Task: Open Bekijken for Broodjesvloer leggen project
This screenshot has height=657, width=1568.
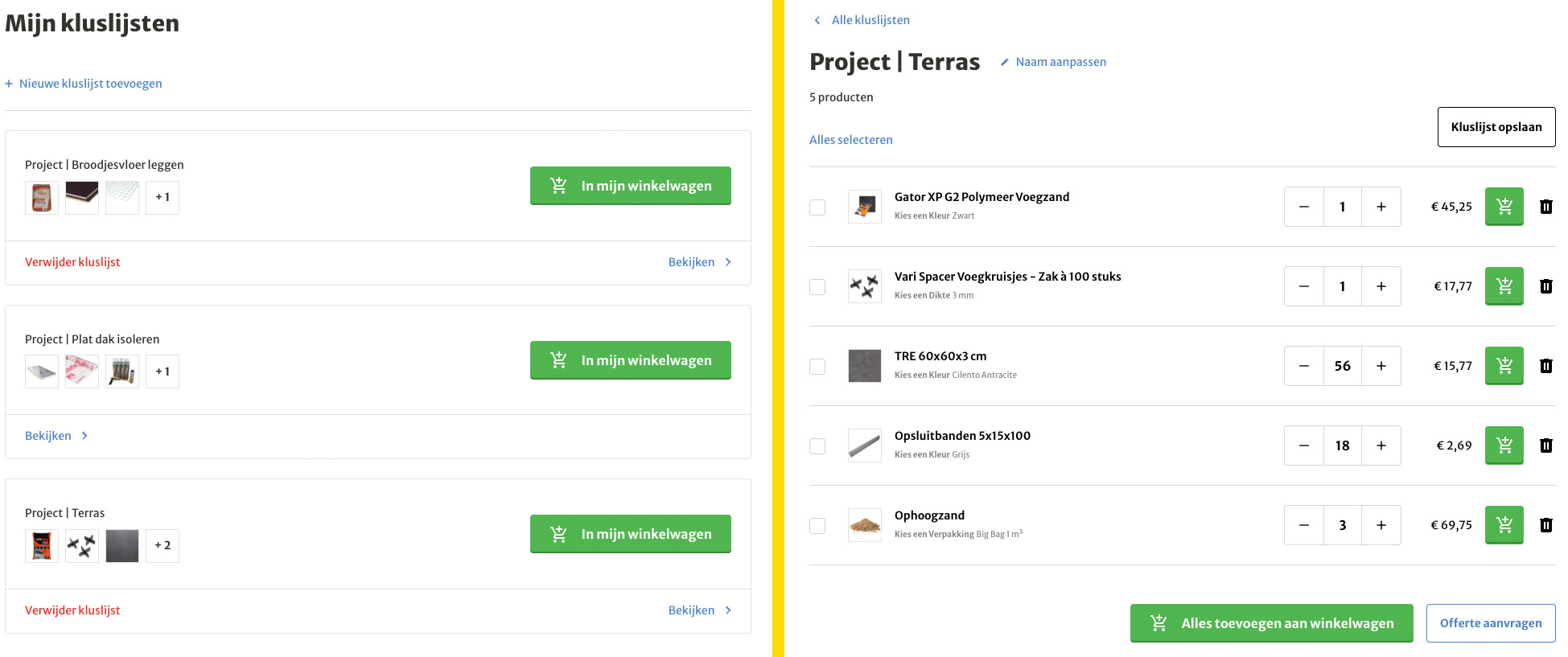Action: tap(699, 262)
